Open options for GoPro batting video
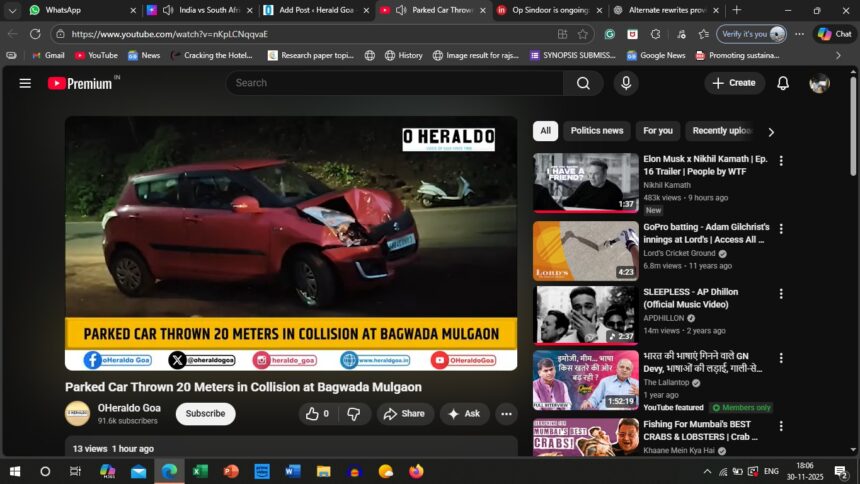 pyautogui.click(x=781, y=229)
